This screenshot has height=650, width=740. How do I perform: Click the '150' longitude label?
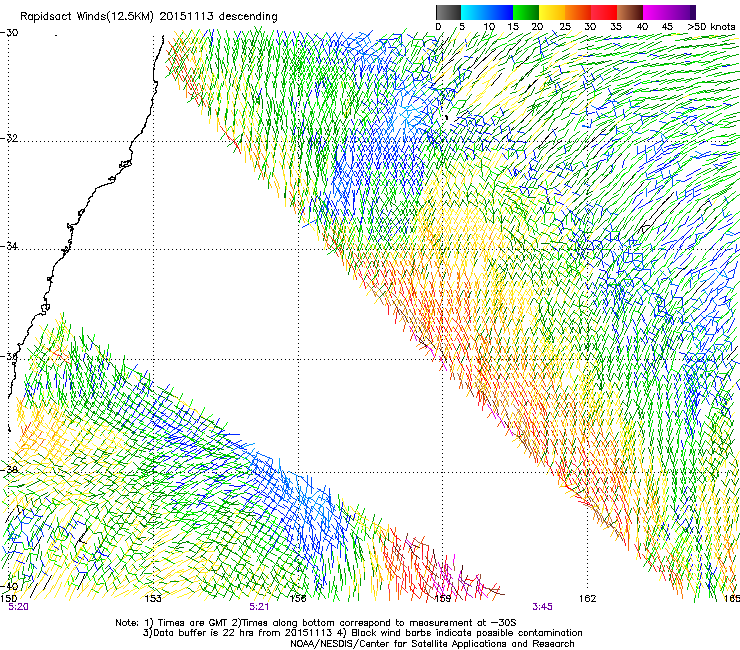[8, 599]
